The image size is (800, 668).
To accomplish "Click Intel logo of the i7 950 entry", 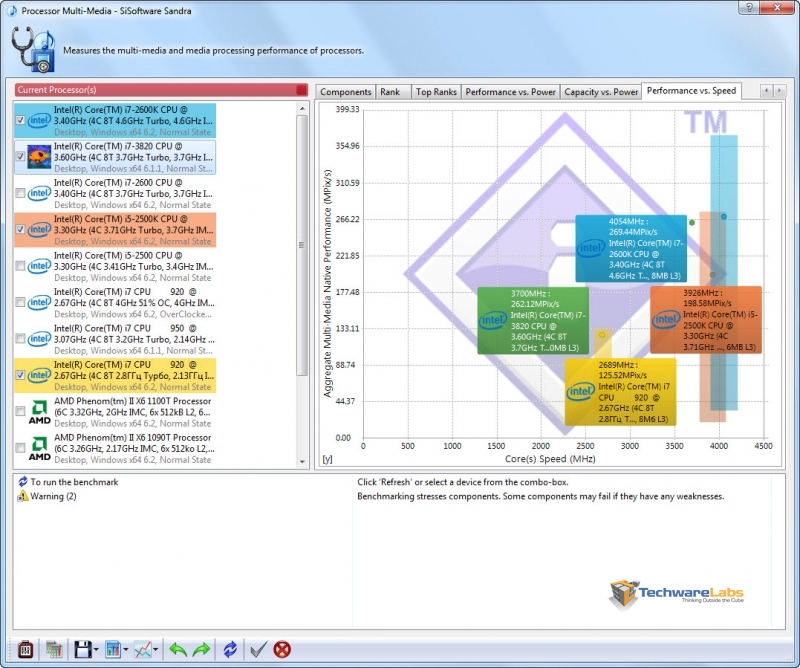I will pos(39,339).
